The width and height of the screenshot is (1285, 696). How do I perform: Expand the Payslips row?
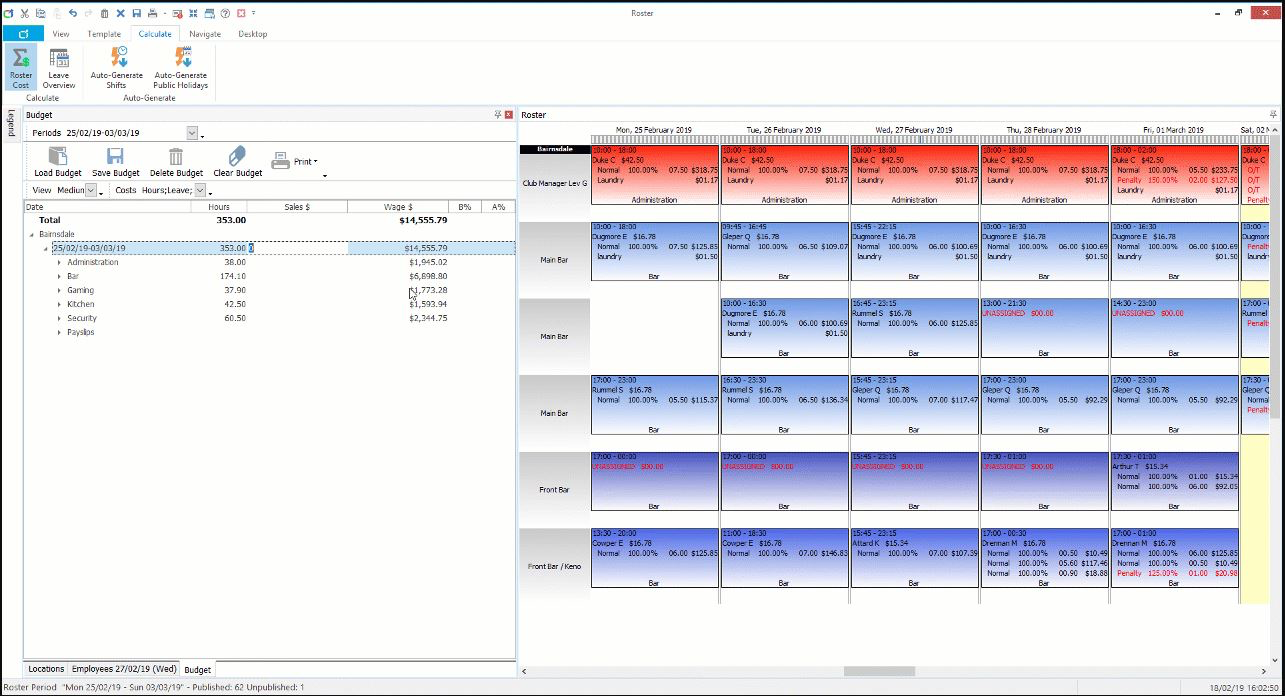60,332
